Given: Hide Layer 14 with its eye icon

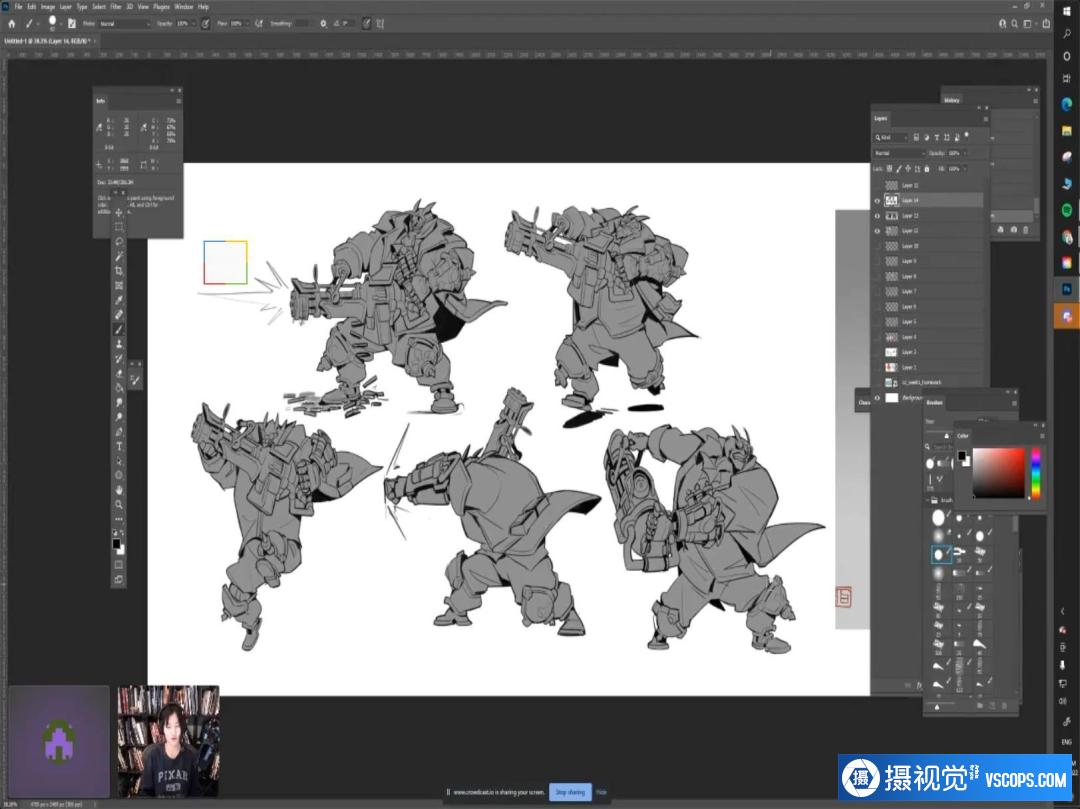Looking at the screenshot, I should [x=877, y=200].
